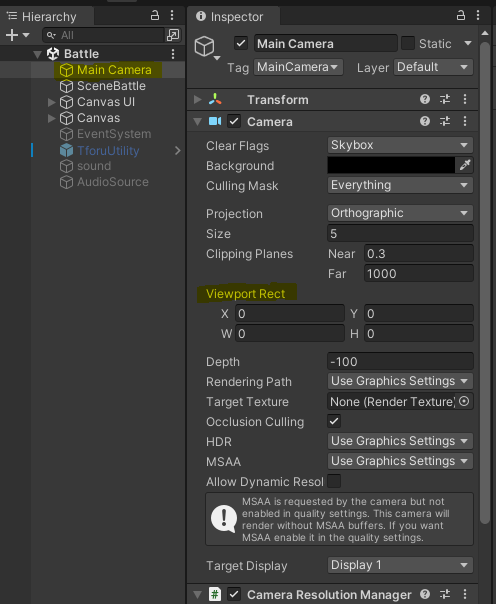The image size is (496, 604).
Task: Click the Hierarchy add (+) button
Action: click(x=12, y=35)
